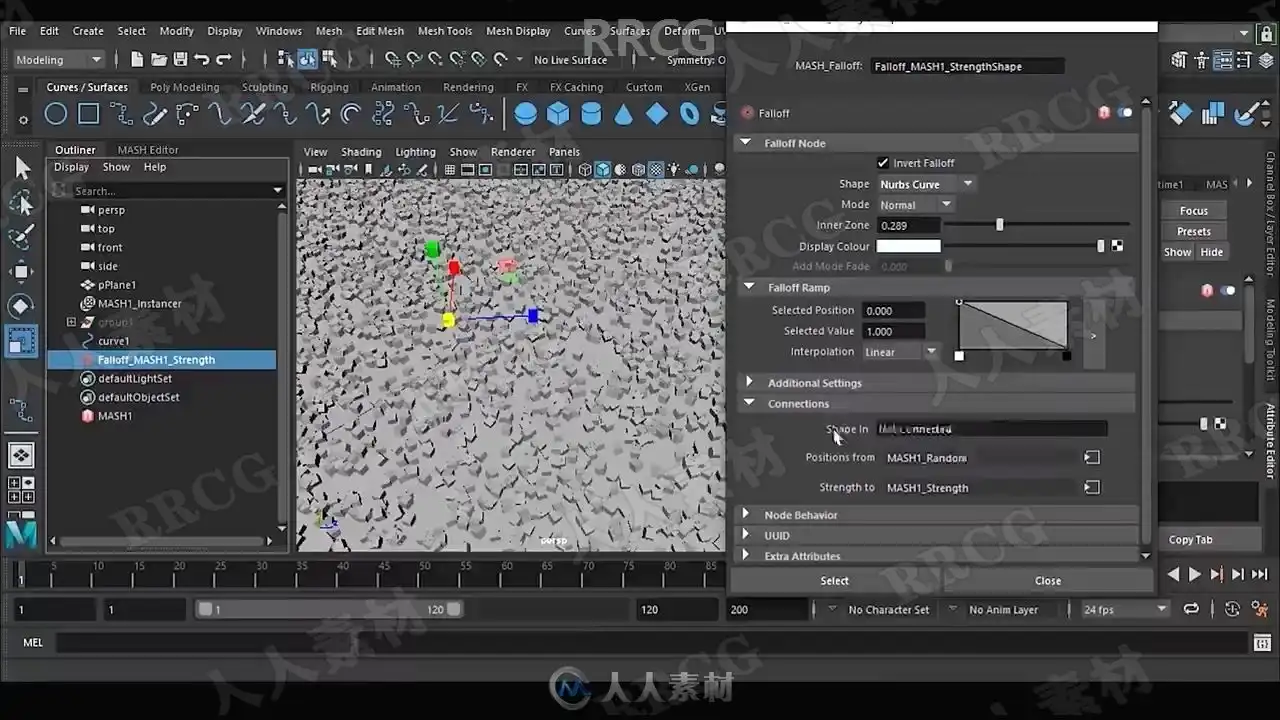1280x720 pixels.
Task: Click the Copy Tab button
Action: 1191,540
